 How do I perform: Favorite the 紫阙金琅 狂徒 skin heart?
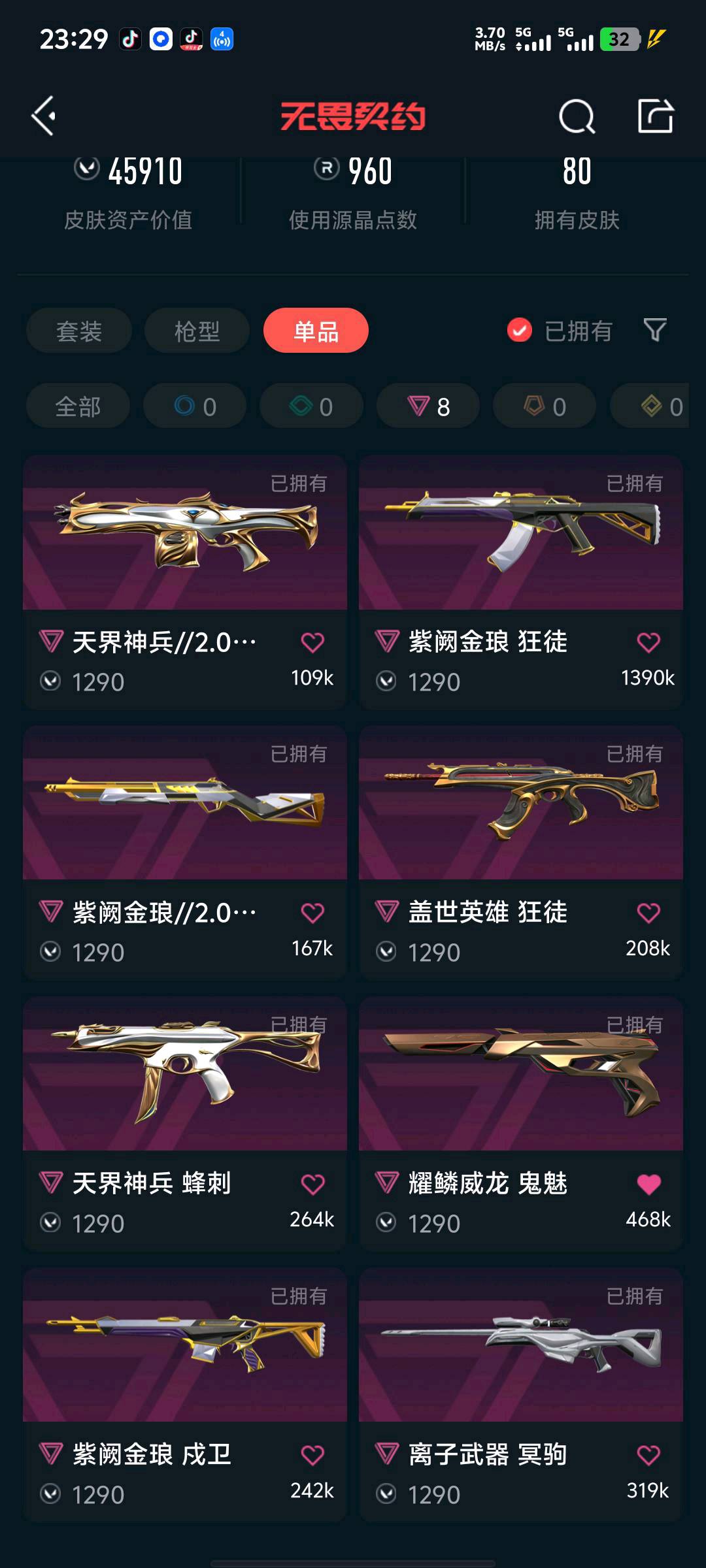(648, 642)
